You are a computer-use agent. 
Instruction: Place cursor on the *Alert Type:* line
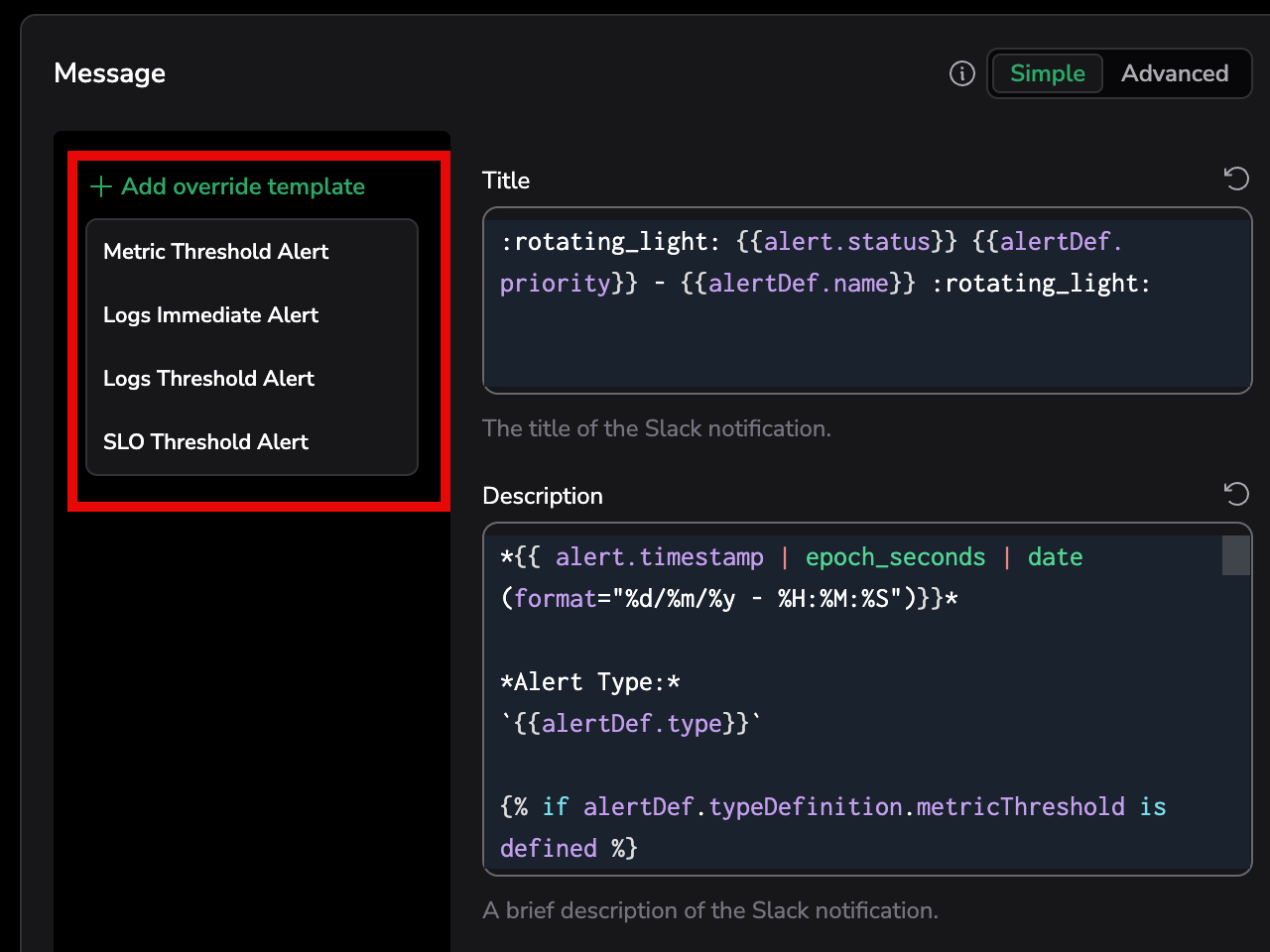tap(589, 682)
